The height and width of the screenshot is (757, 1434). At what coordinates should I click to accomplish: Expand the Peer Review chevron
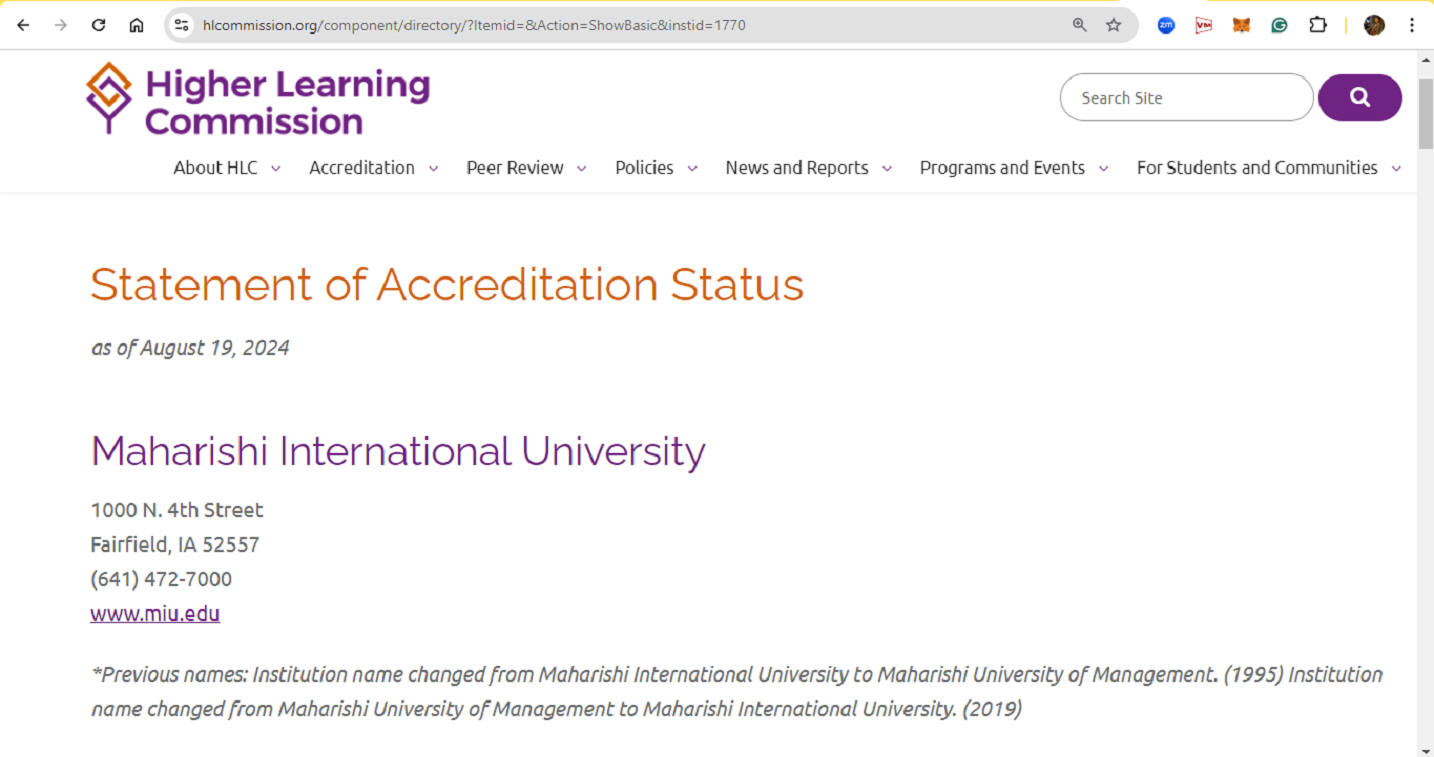pos(581,169)
